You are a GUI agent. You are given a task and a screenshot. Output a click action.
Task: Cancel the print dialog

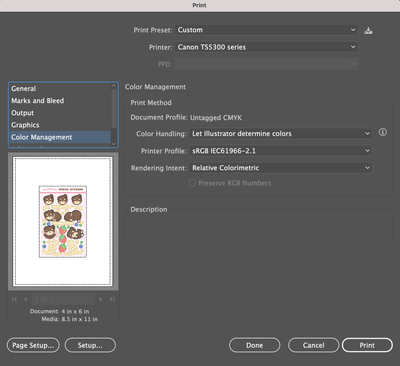coord(313,345)
